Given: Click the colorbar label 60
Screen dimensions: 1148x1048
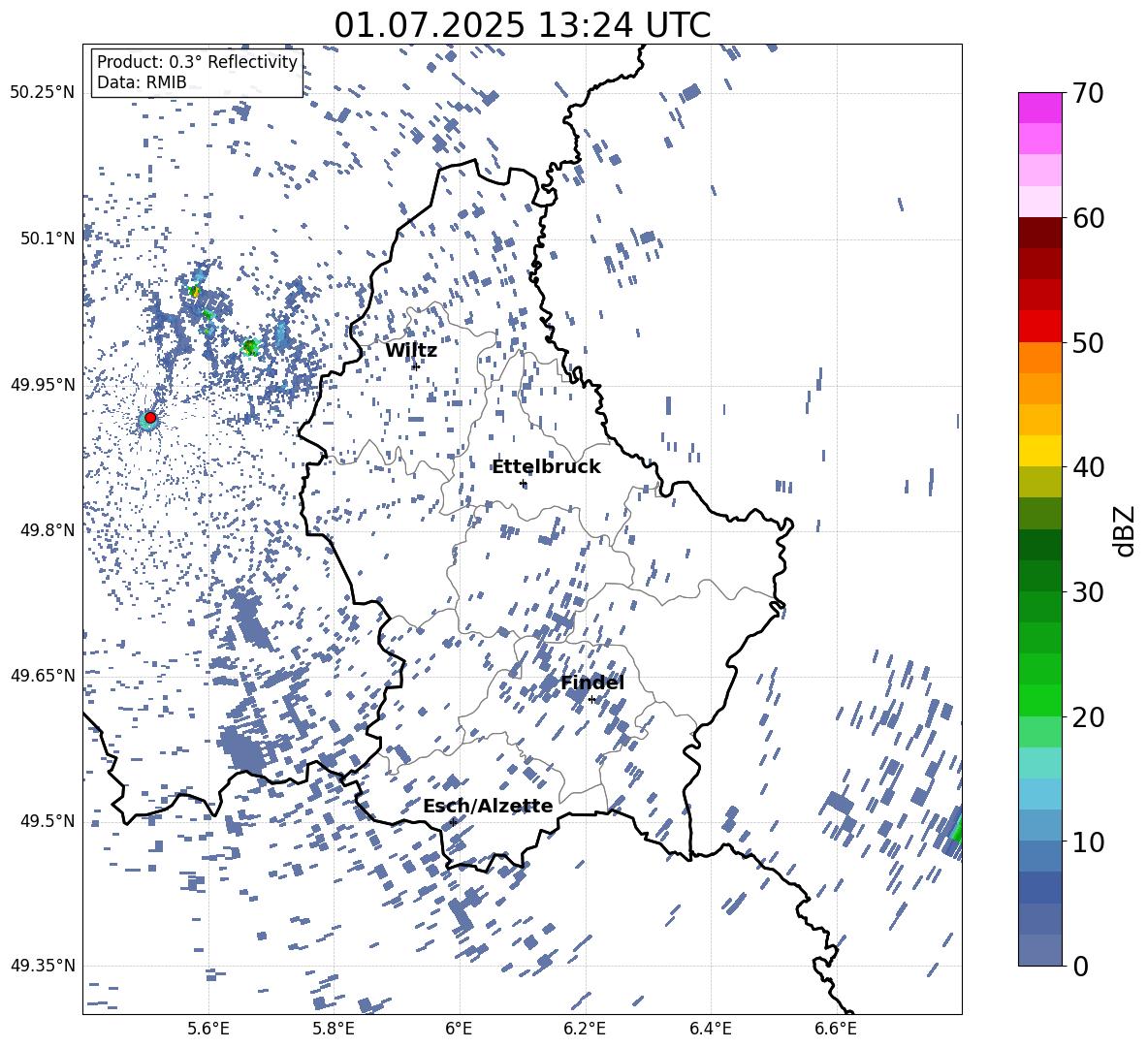Looking at the screenshot, I should coord(1088,218).
